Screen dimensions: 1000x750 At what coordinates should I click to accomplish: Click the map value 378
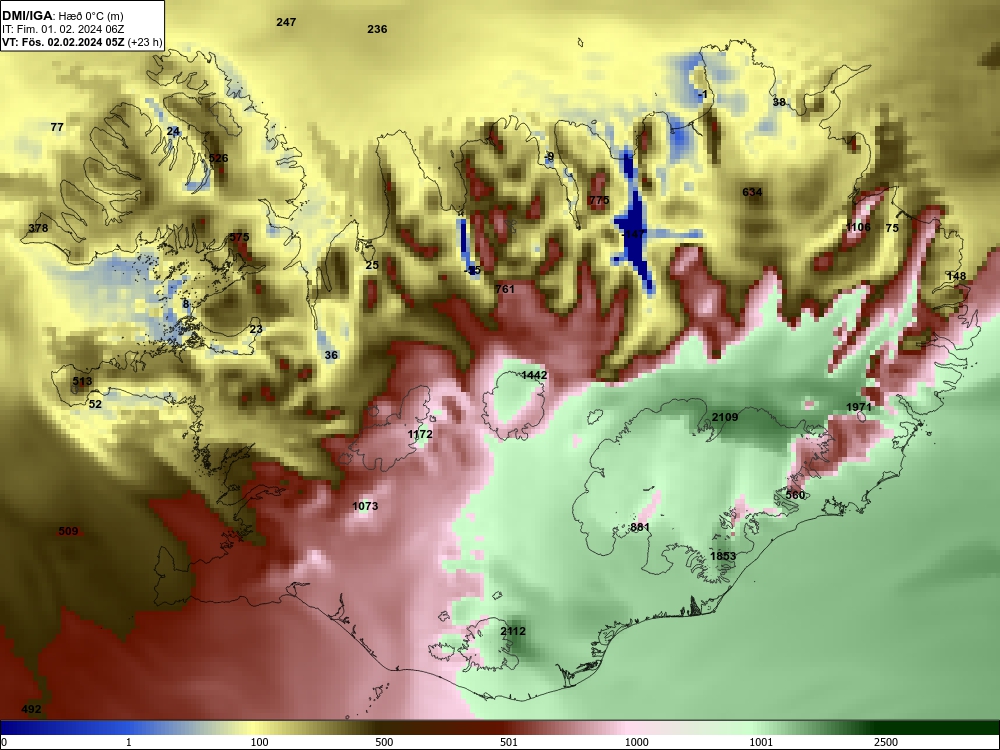pyautogui.click(x=38, y=228)
